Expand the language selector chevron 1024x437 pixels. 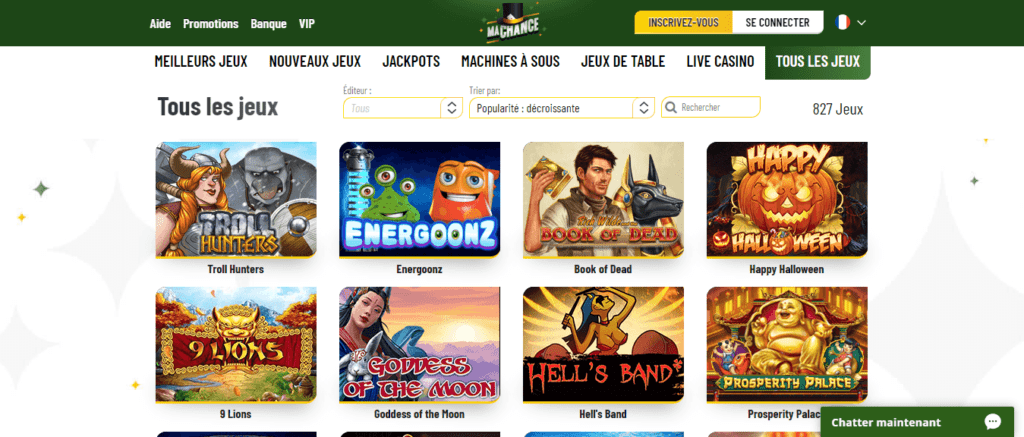tap(861, 22)
